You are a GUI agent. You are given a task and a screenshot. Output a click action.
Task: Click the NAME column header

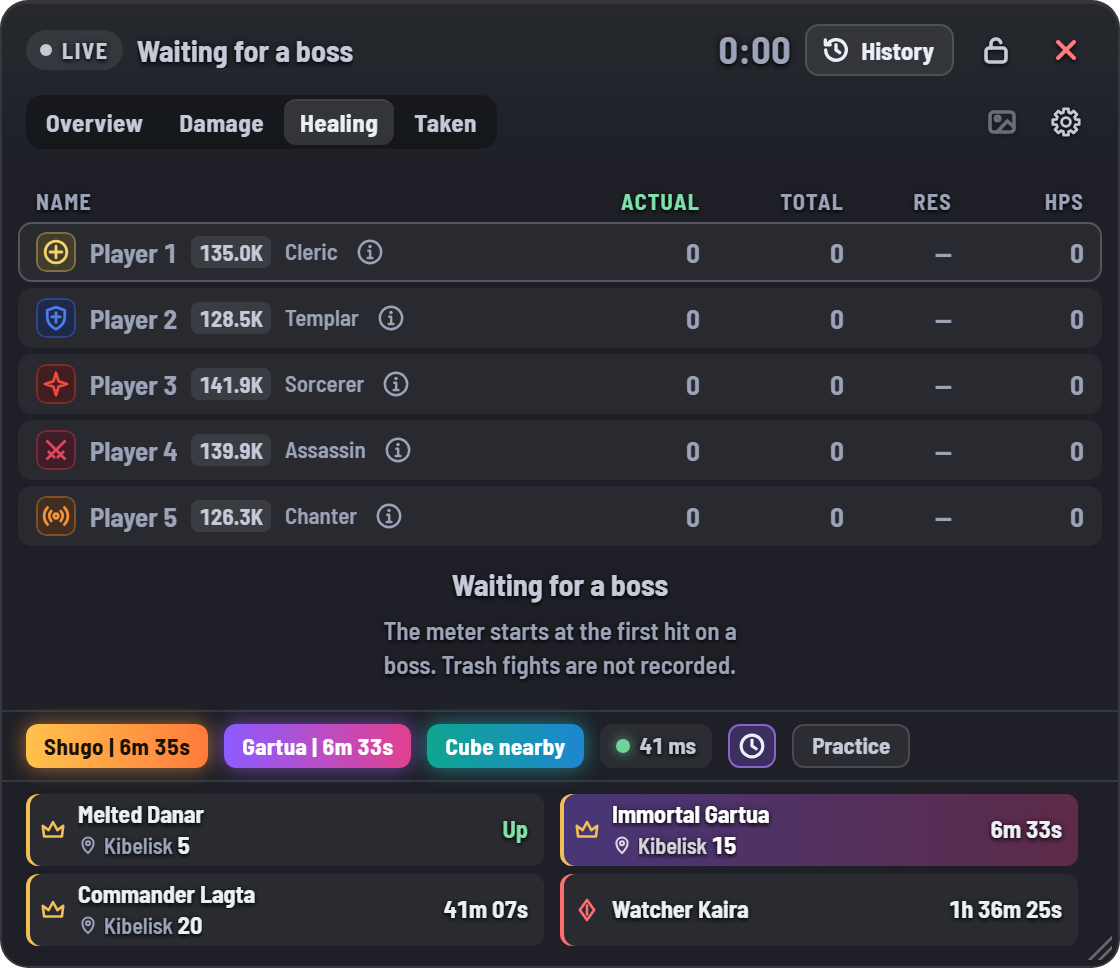click(x=64, y=202)
